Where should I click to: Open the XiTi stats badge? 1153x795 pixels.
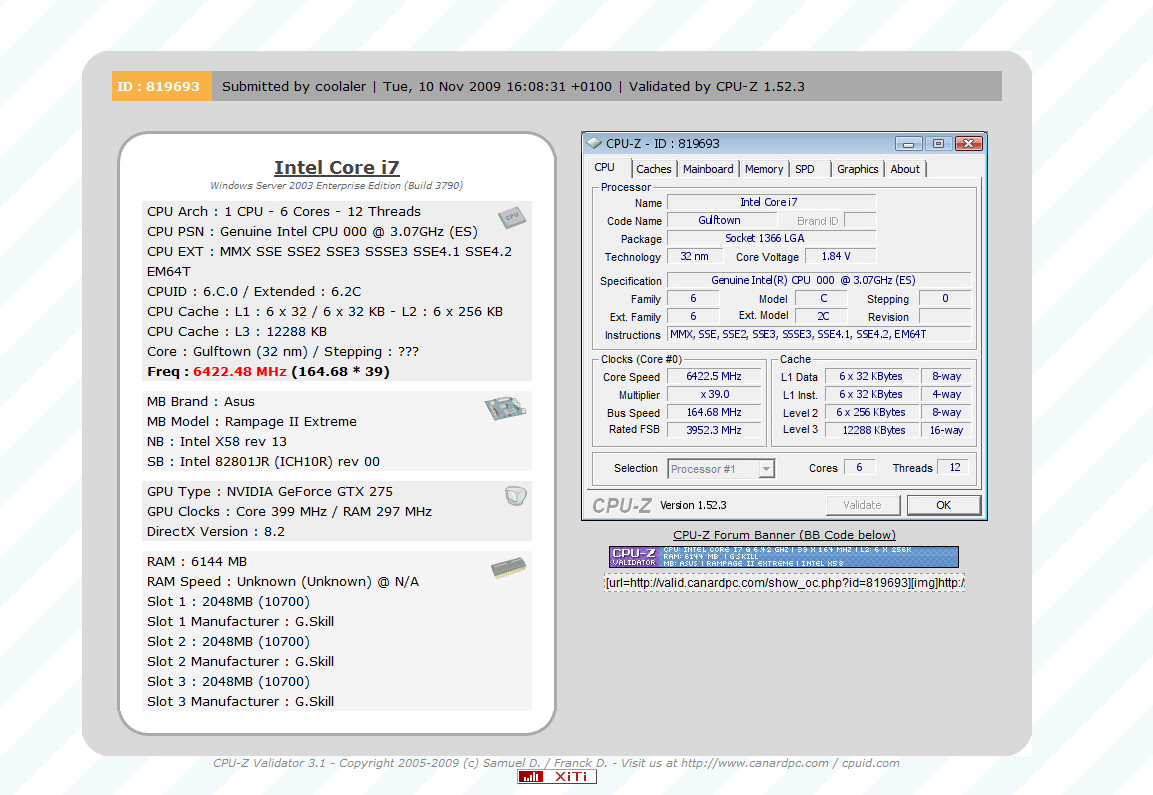557,777
